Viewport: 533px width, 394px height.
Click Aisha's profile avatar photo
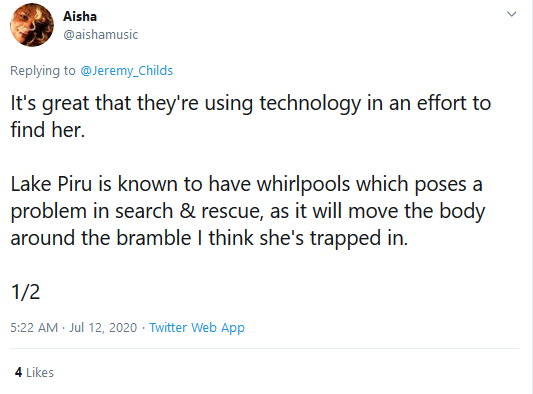point(32,25)
